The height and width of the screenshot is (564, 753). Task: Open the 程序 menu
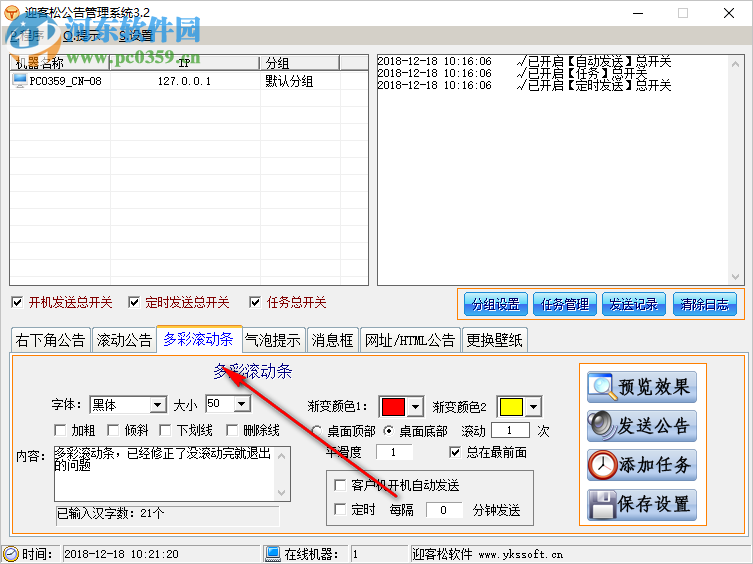[28, 36]
